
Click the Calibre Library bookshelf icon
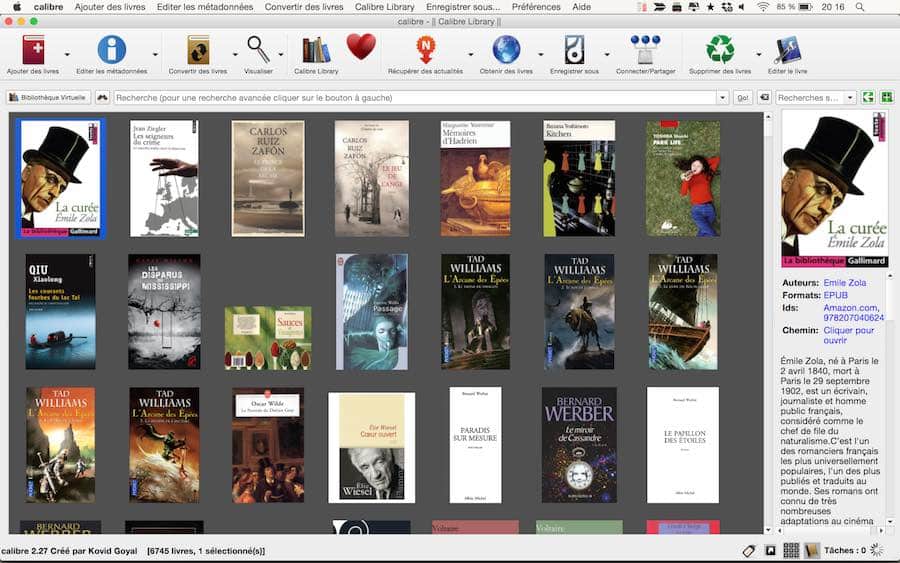click(316, 51)
